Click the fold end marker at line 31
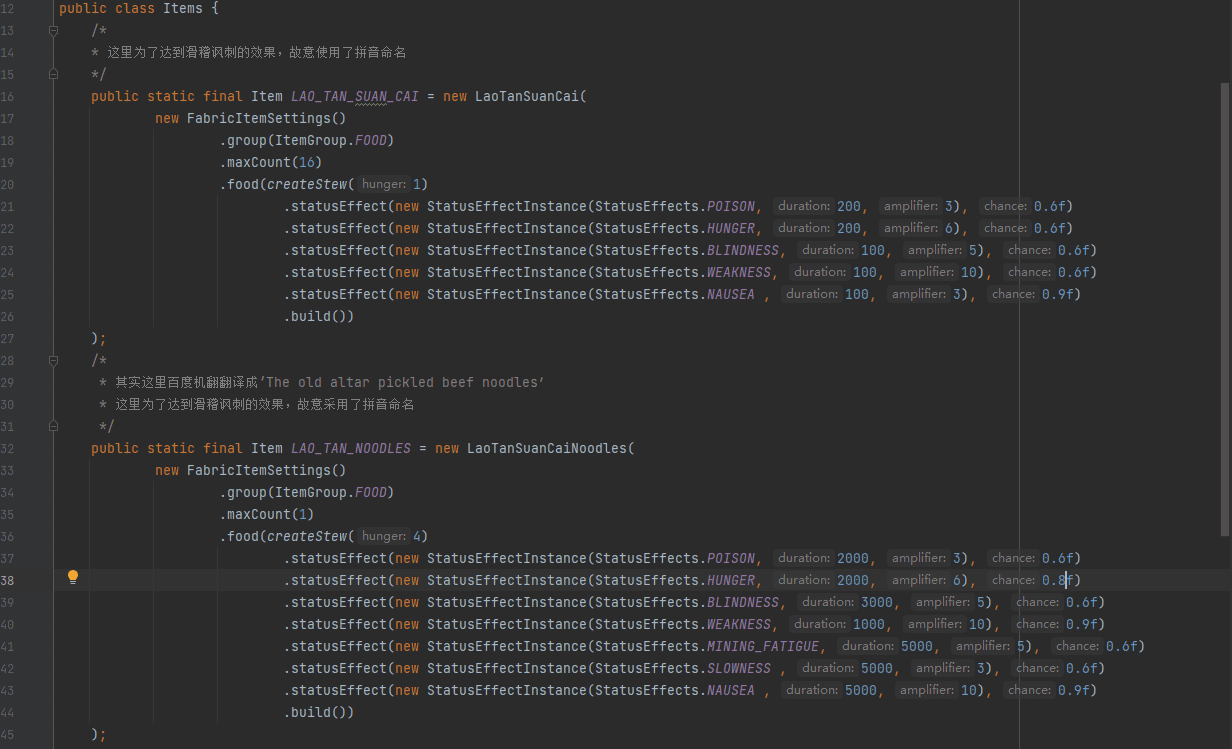 [x=54, y=427]
